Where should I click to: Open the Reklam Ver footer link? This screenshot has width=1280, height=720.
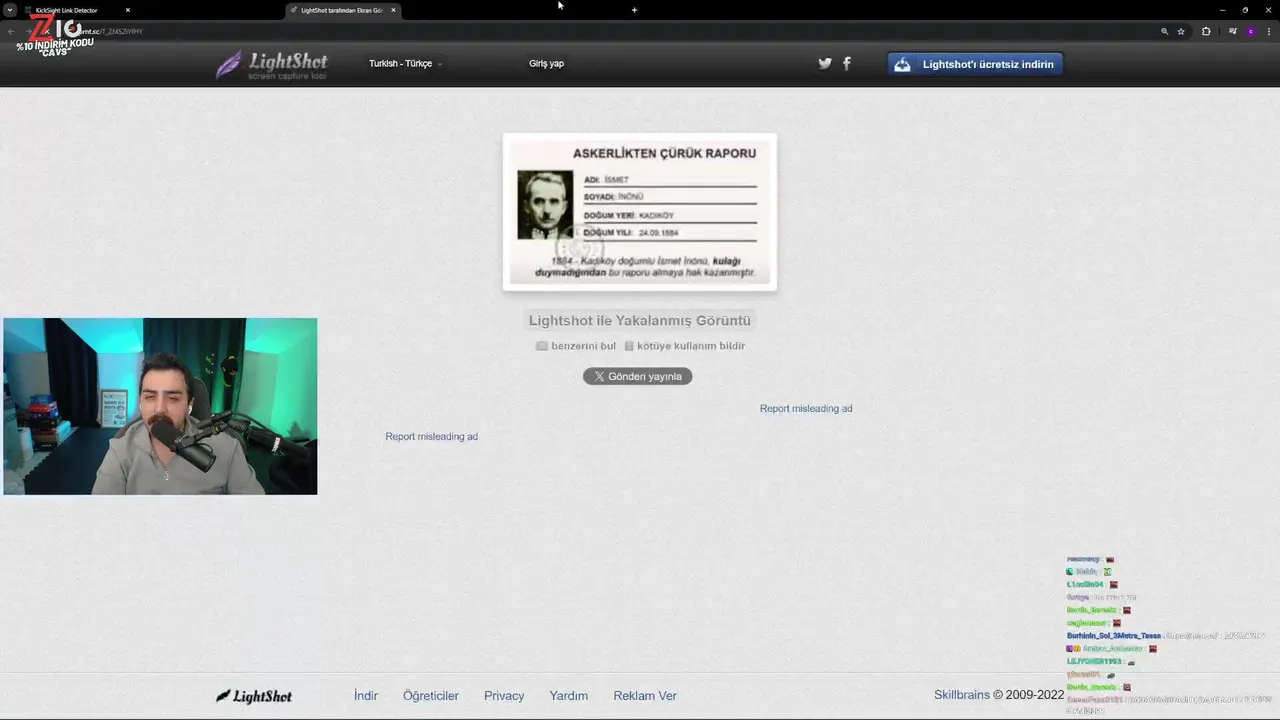(645, 696)
